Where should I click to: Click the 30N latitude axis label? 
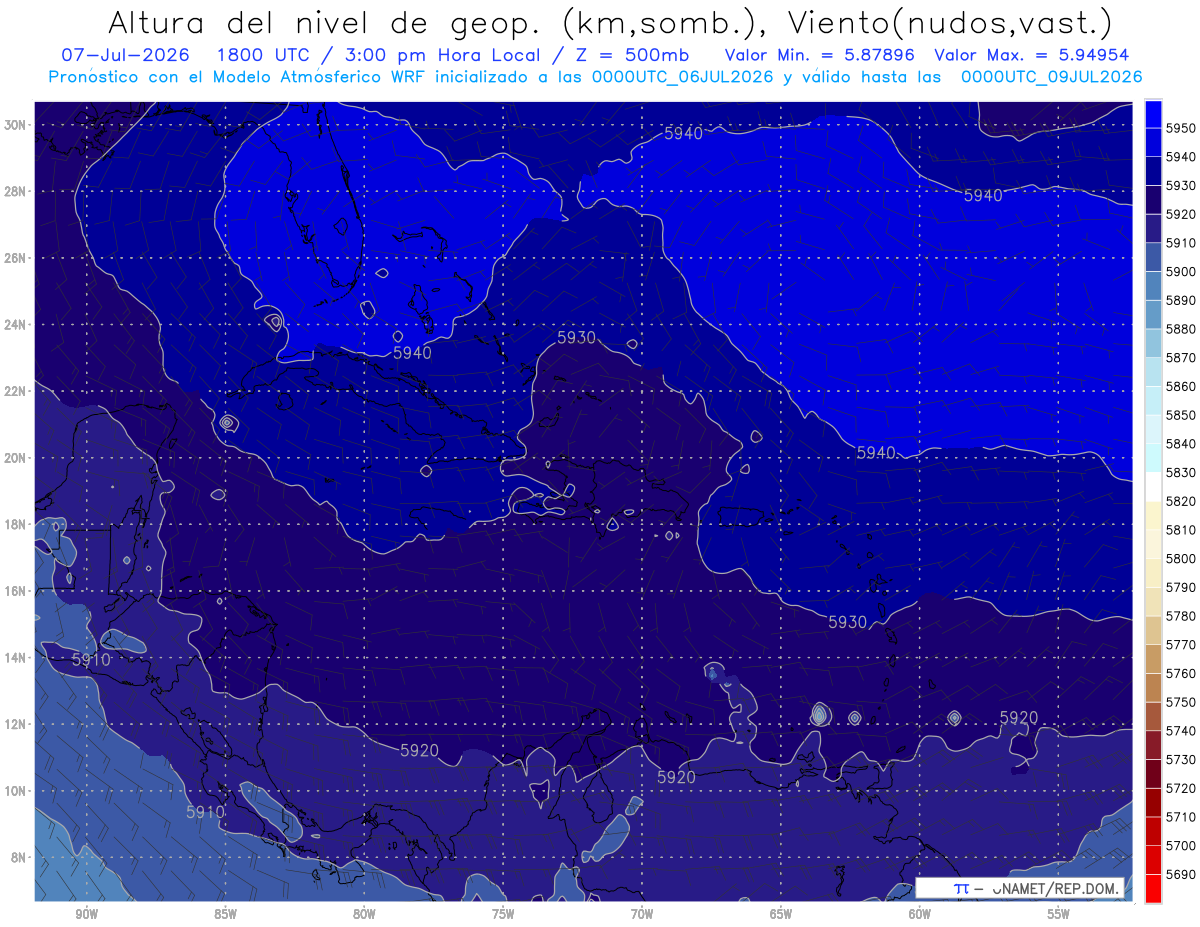pyautogui.click(x=14, y=125)
